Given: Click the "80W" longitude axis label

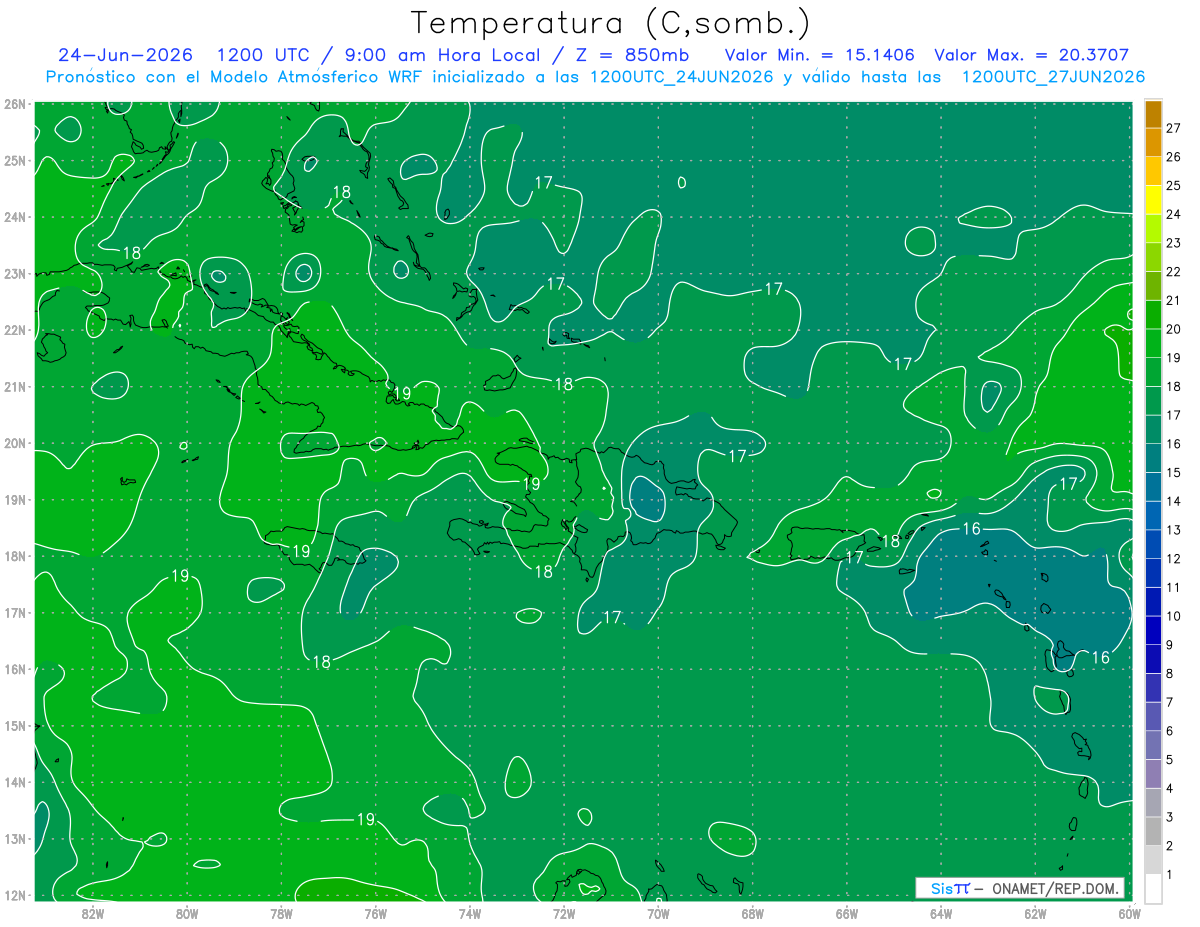Looking at the screenshot, I should point(187,913).
